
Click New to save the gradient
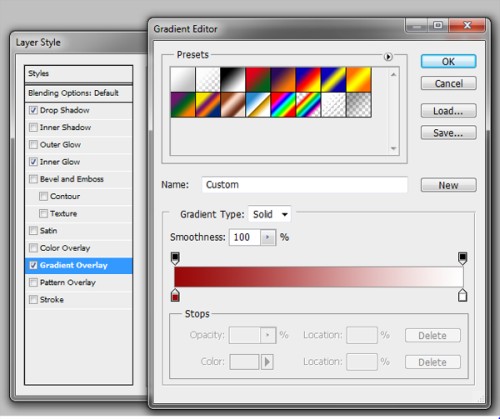(448, 185)
